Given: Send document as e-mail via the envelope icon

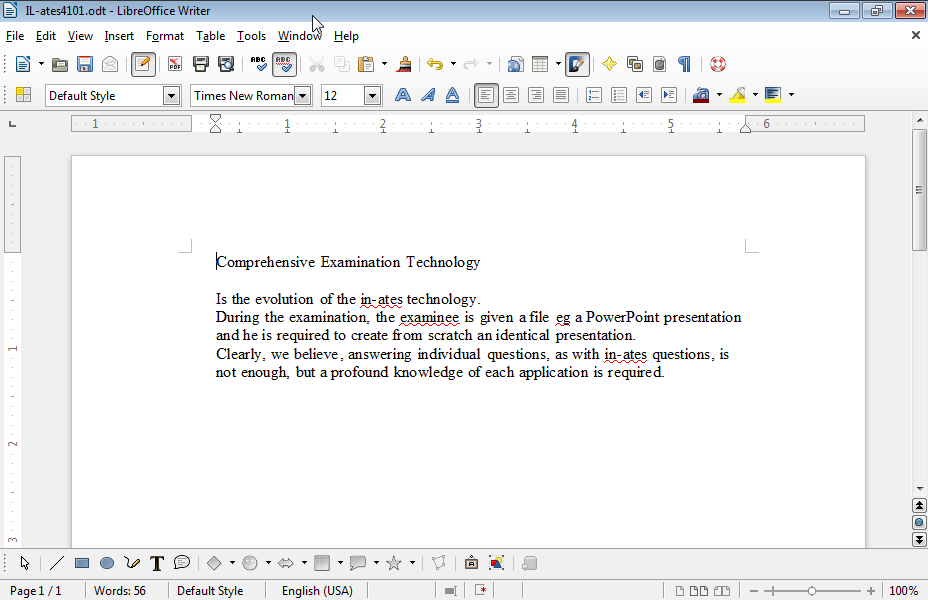Looking at the screenshot, I should point(110,64).
